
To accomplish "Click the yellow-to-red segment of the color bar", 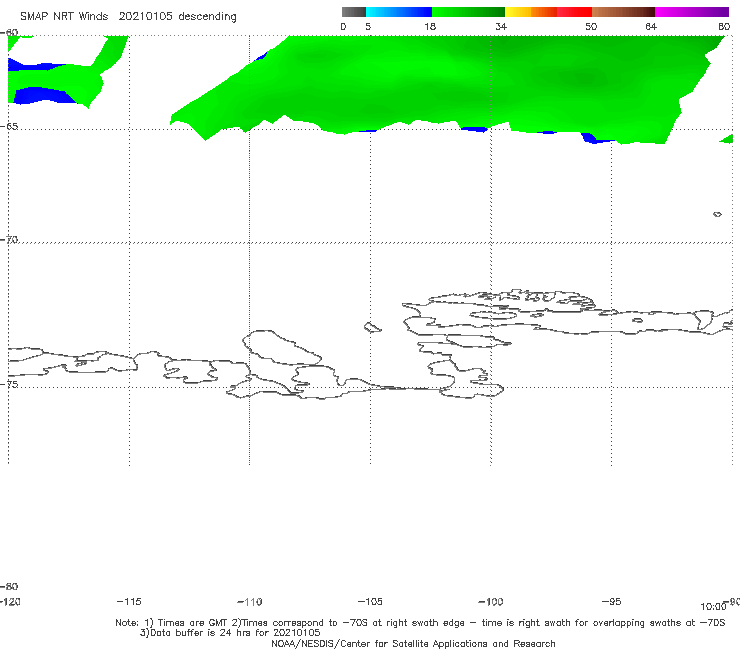I will [548, 12].
